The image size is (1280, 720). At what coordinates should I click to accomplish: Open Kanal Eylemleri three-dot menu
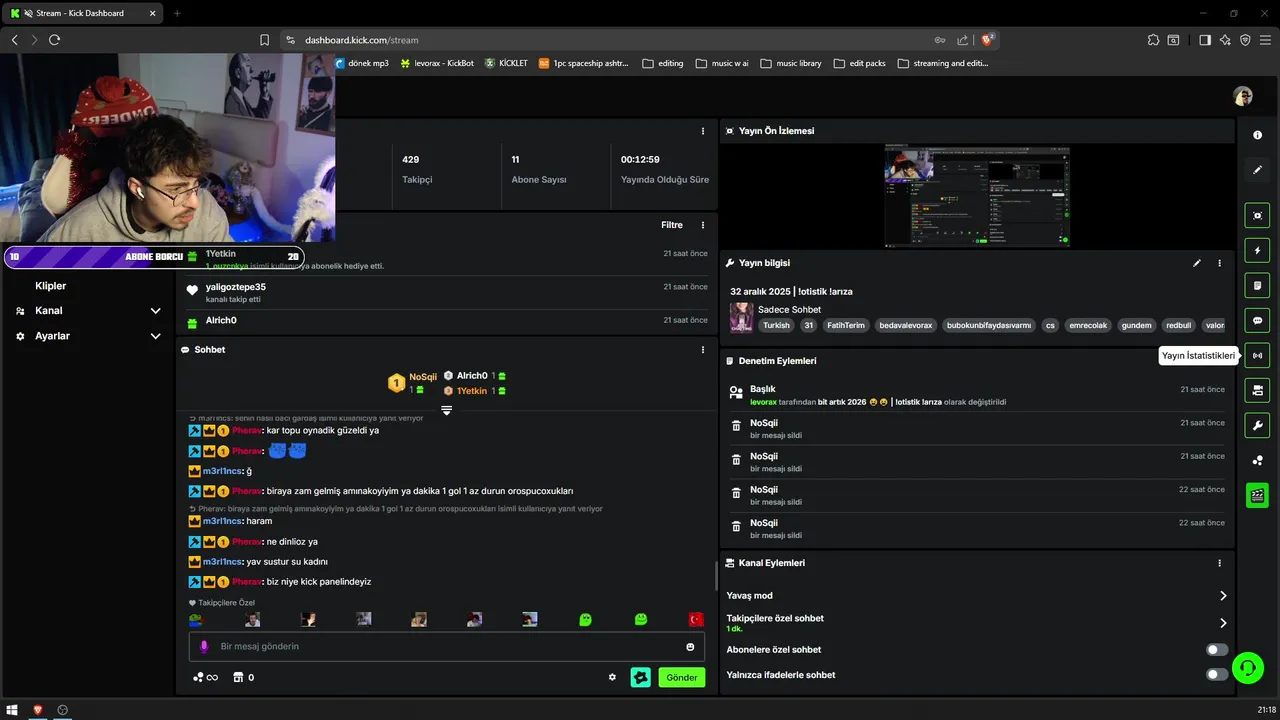click(1219, 563)
